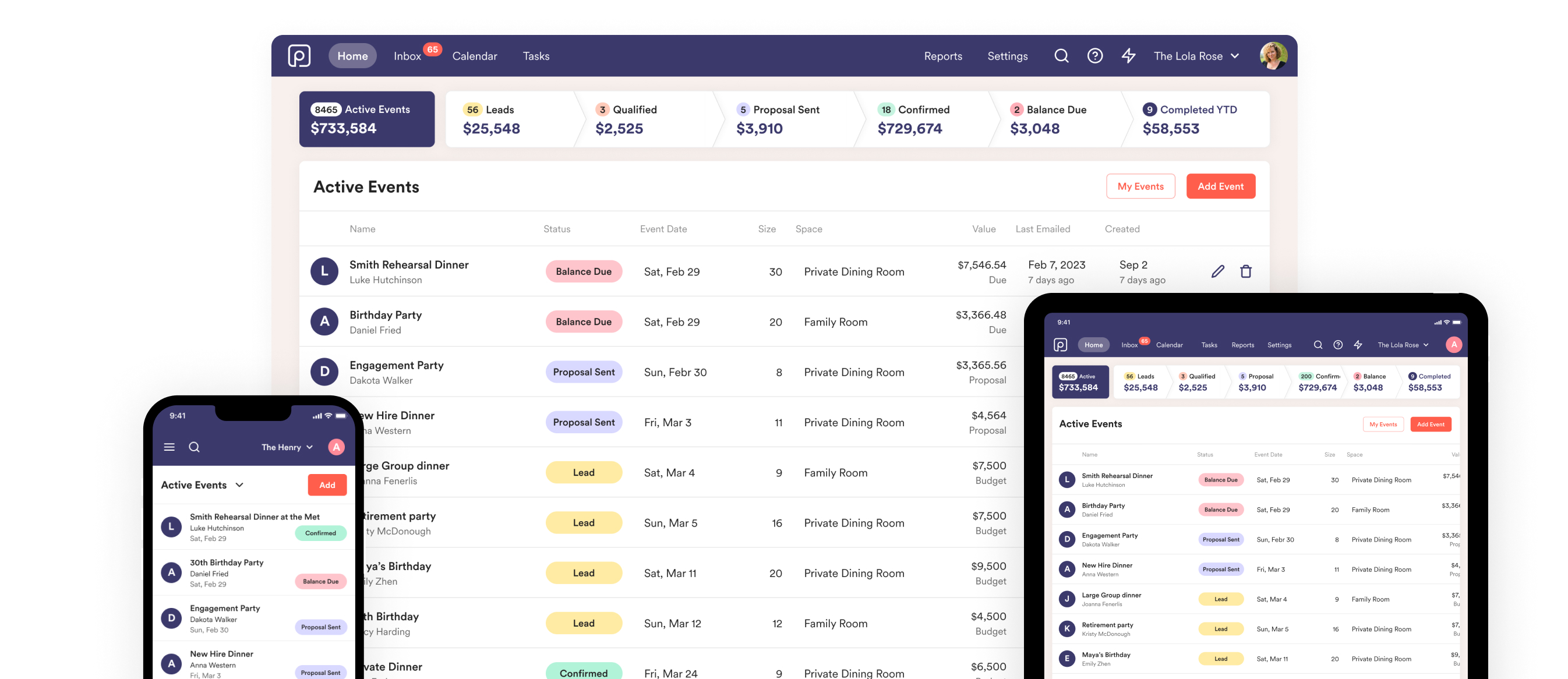Open the hamburger menu on the phone

169,447
